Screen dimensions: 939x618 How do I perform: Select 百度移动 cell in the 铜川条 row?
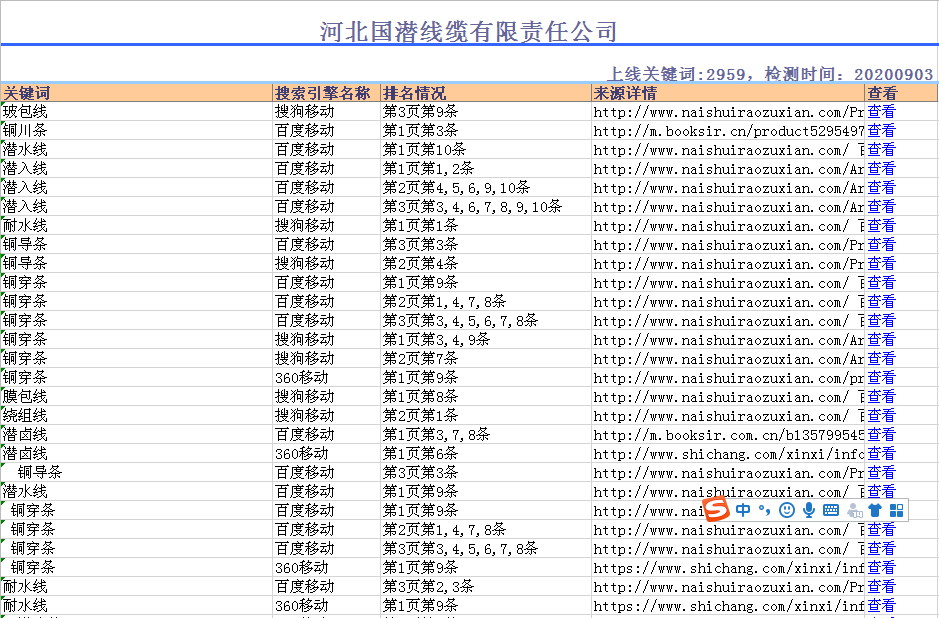click(x=326, y=131)
